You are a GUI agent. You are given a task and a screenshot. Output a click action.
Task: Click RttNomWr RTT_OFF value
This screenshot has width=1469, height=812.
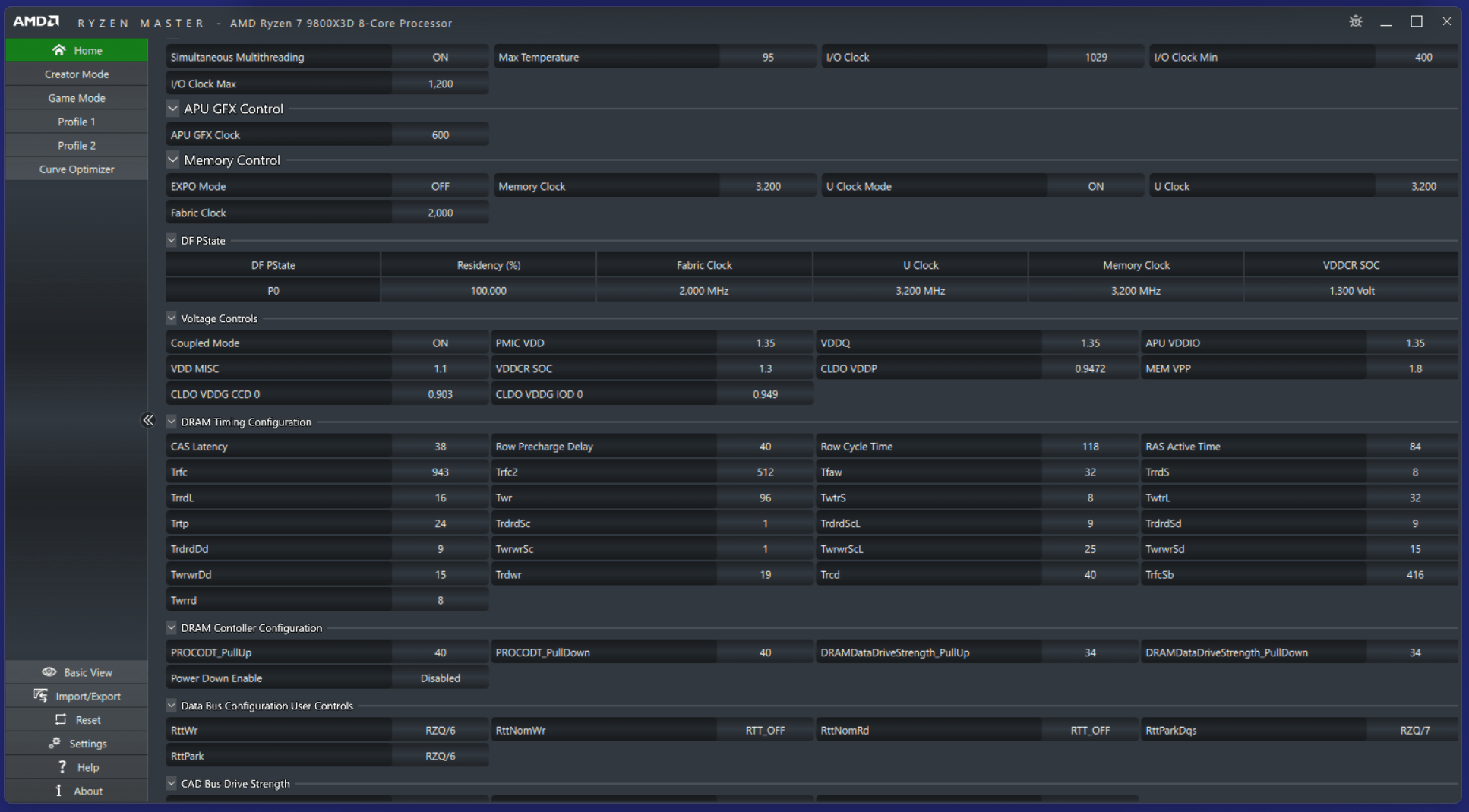[765, 730]
